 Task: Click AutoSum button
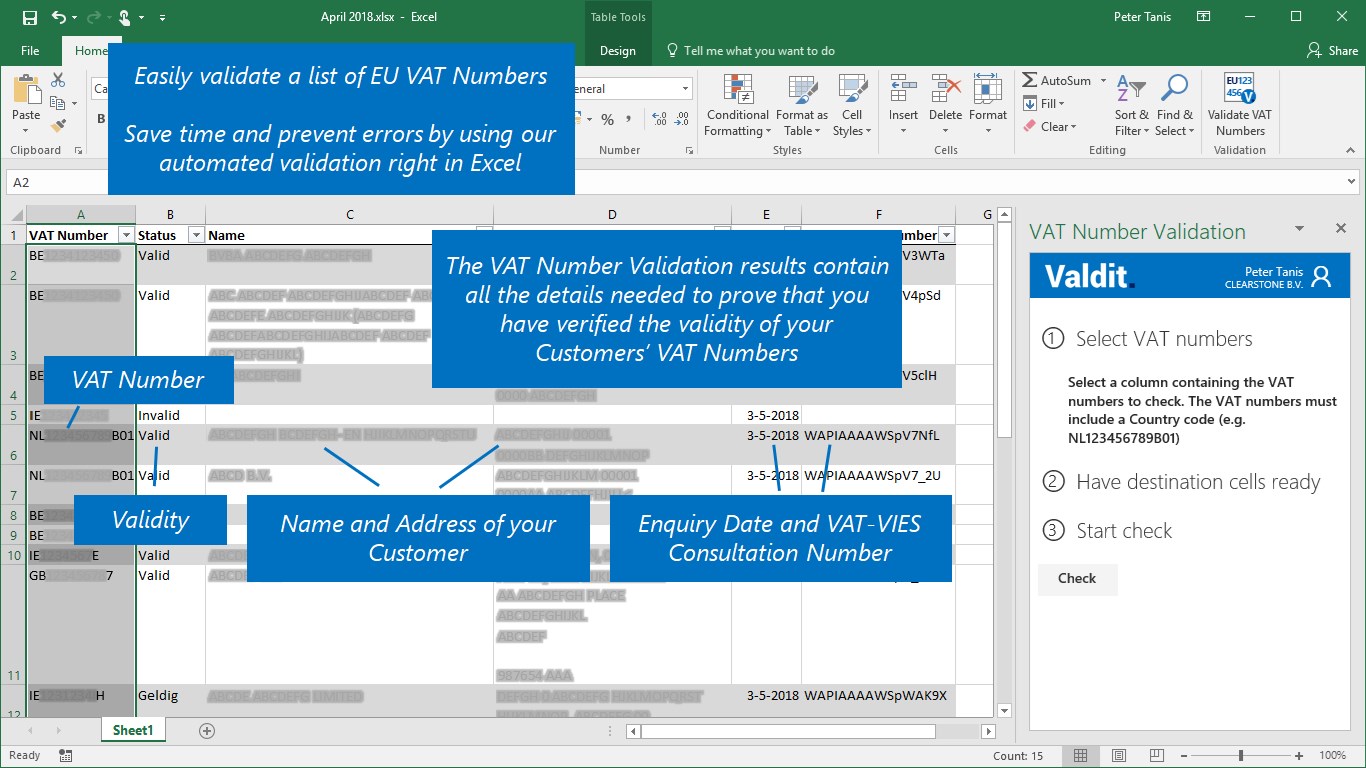[x=1057, y=81]
